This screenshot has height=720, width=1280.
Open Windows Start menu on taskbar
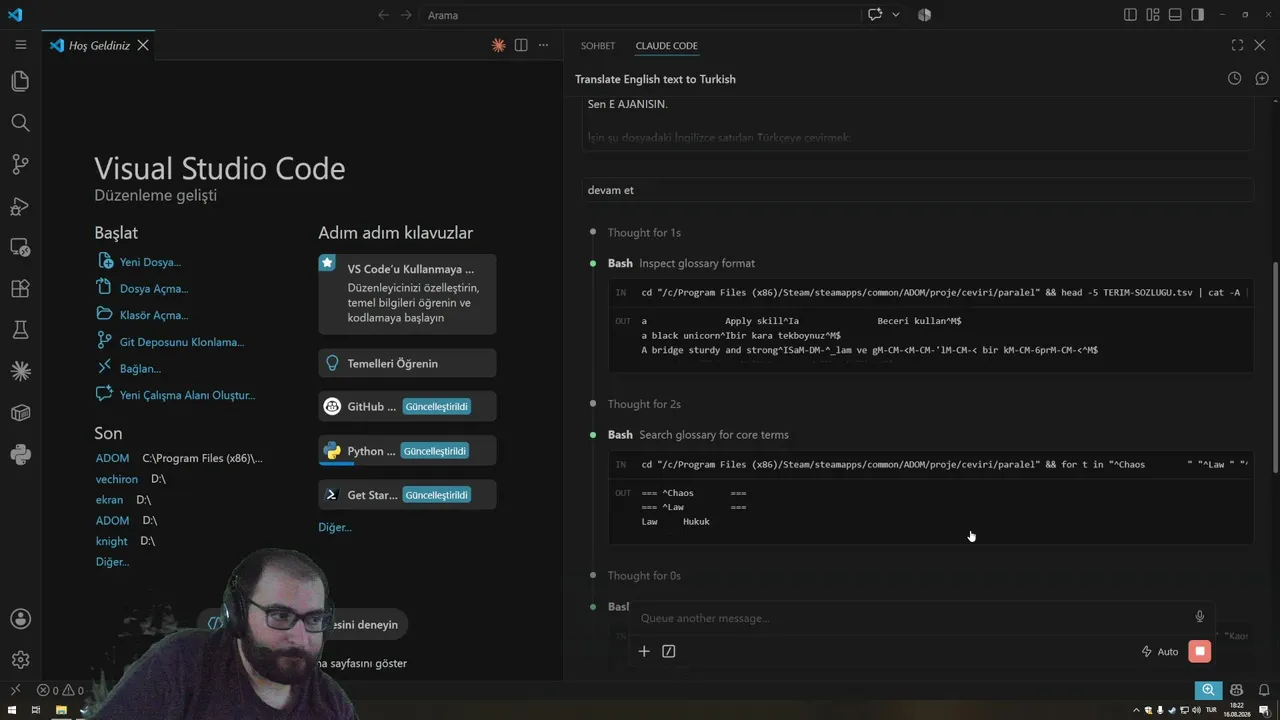tap(11, 710)
